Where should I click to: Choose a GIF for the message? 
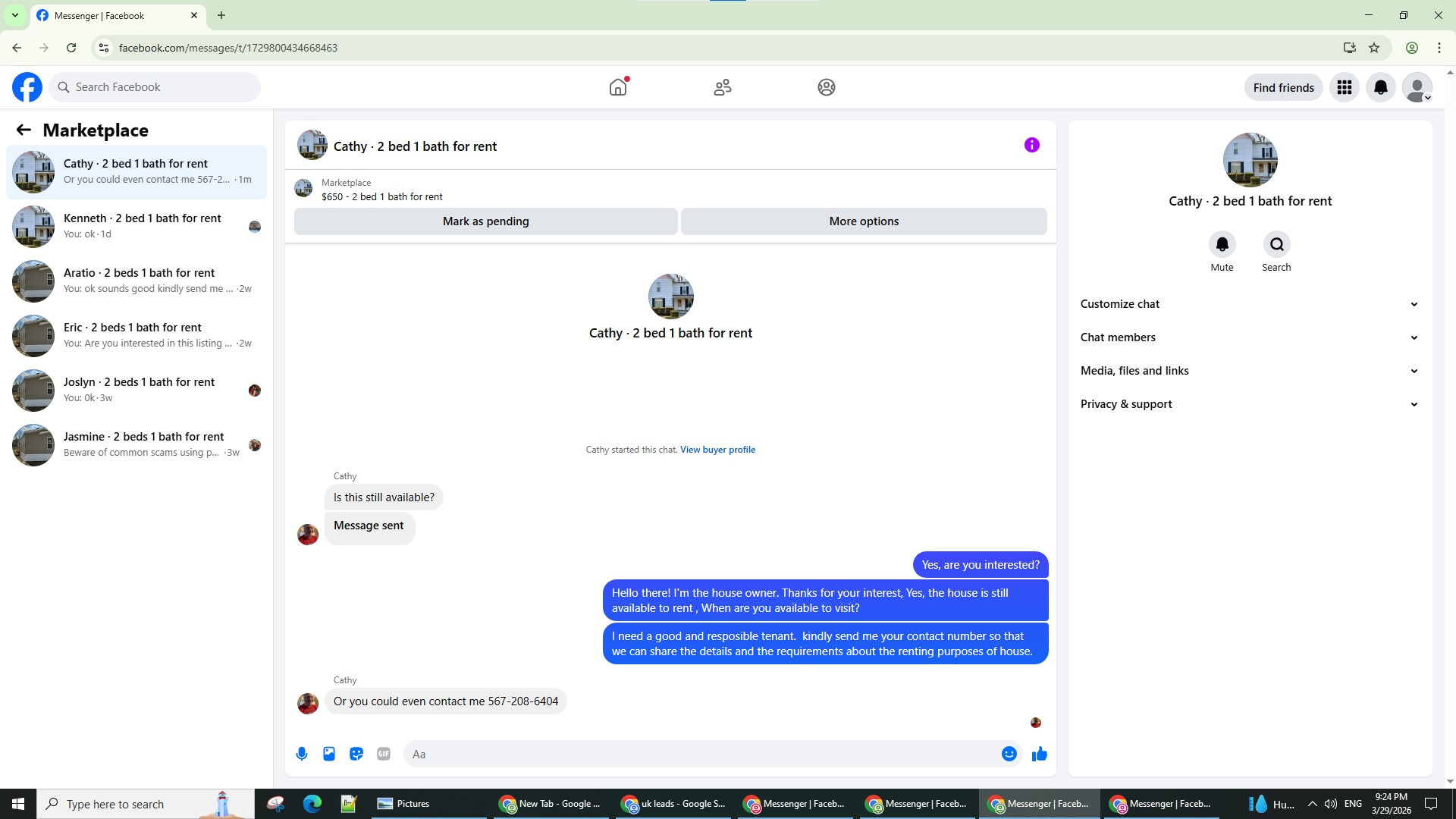384,754
